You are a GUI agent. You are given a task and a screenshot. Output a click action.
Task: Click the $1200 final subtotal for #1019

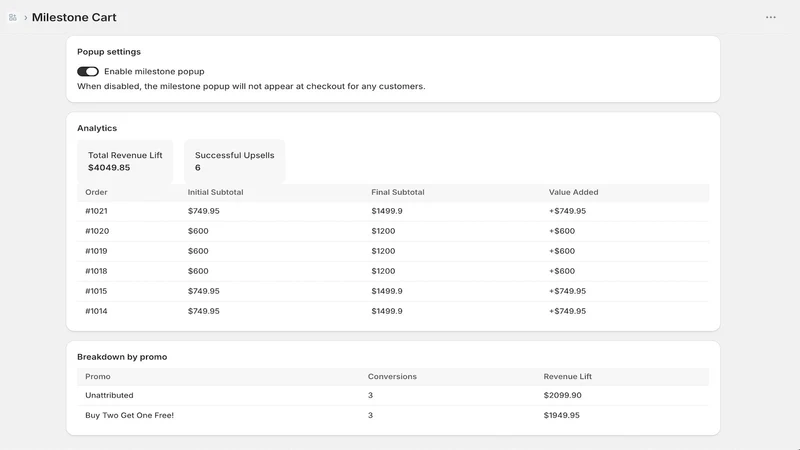pos(383,251)
